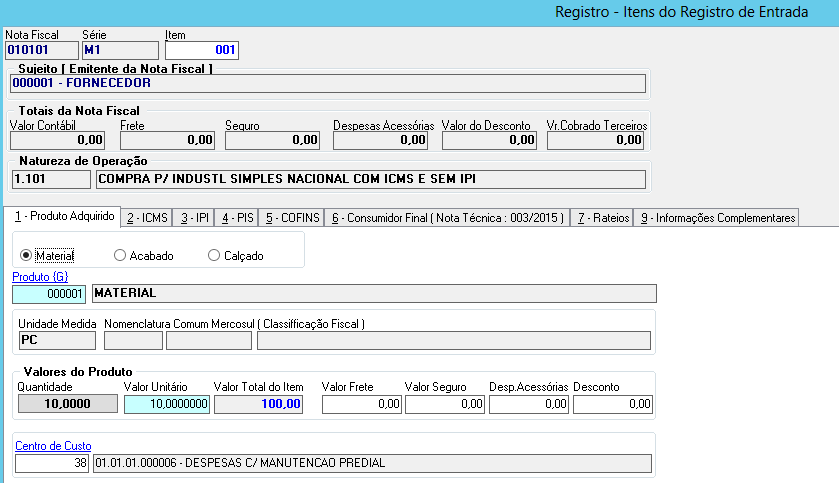The image size is (840, 483).
Task: Open the 1 - Produto Adquirido tab
Action: point(62,216)
